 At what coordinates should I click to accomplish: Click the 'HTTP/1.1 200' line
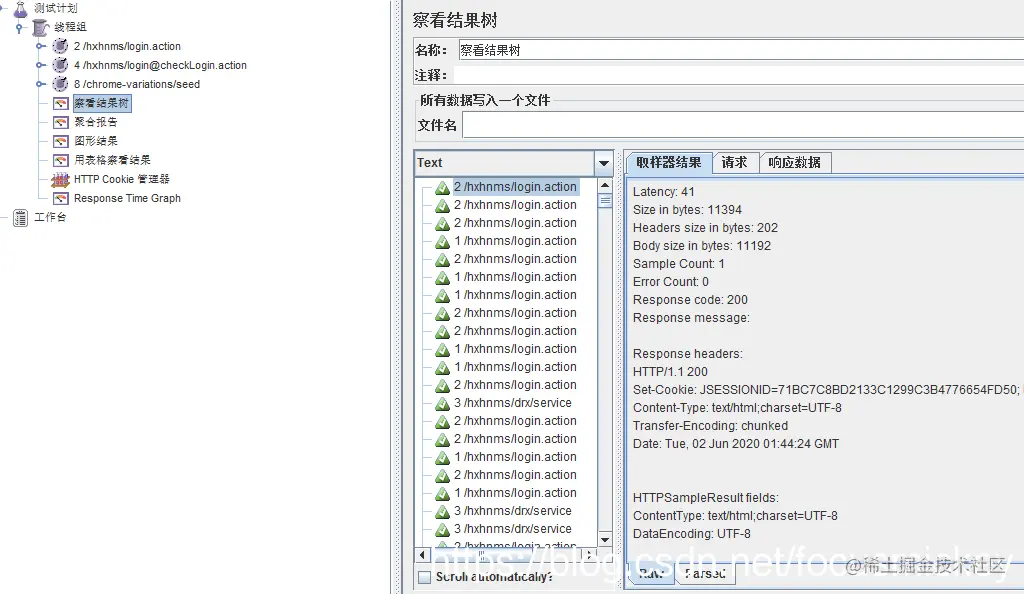[x=670, y=372]
